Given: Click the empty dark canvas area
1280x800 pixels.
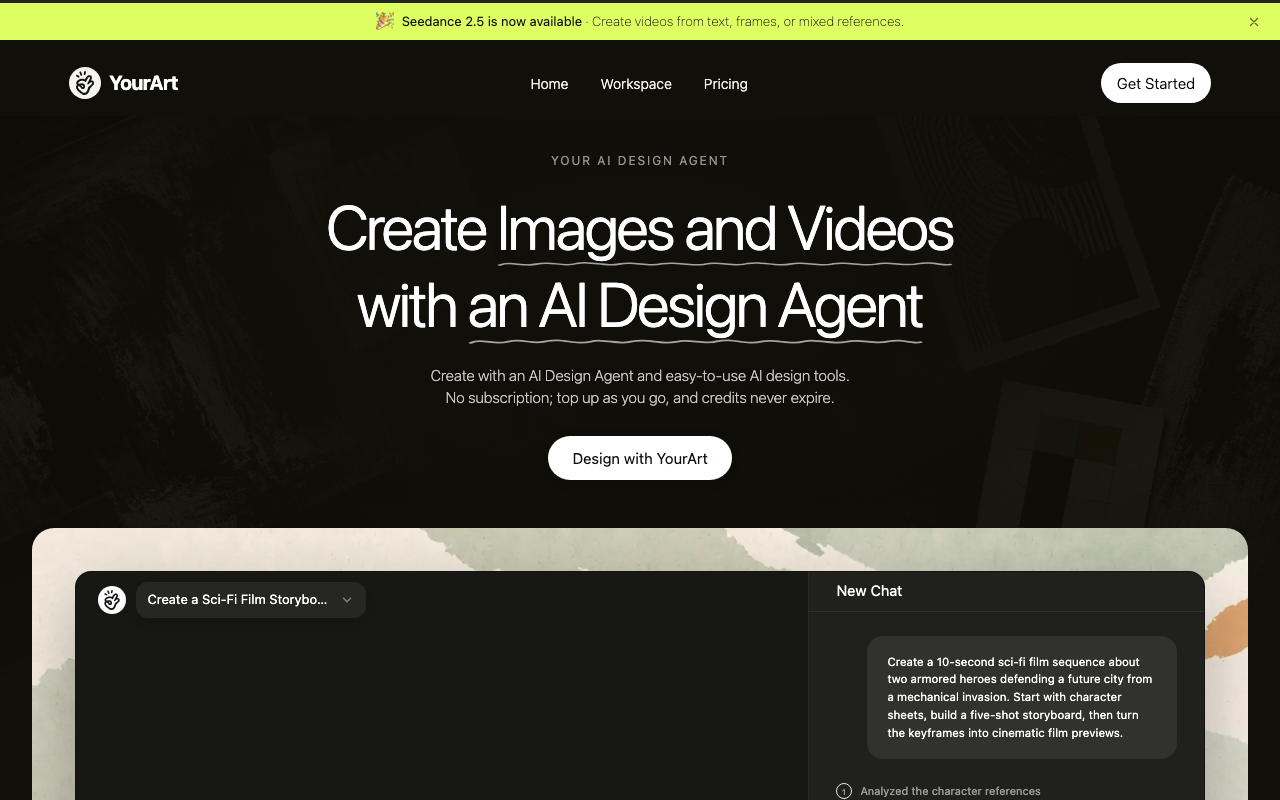Looking at the screenshot, I should pyautogui.click(x=441, y=710).
